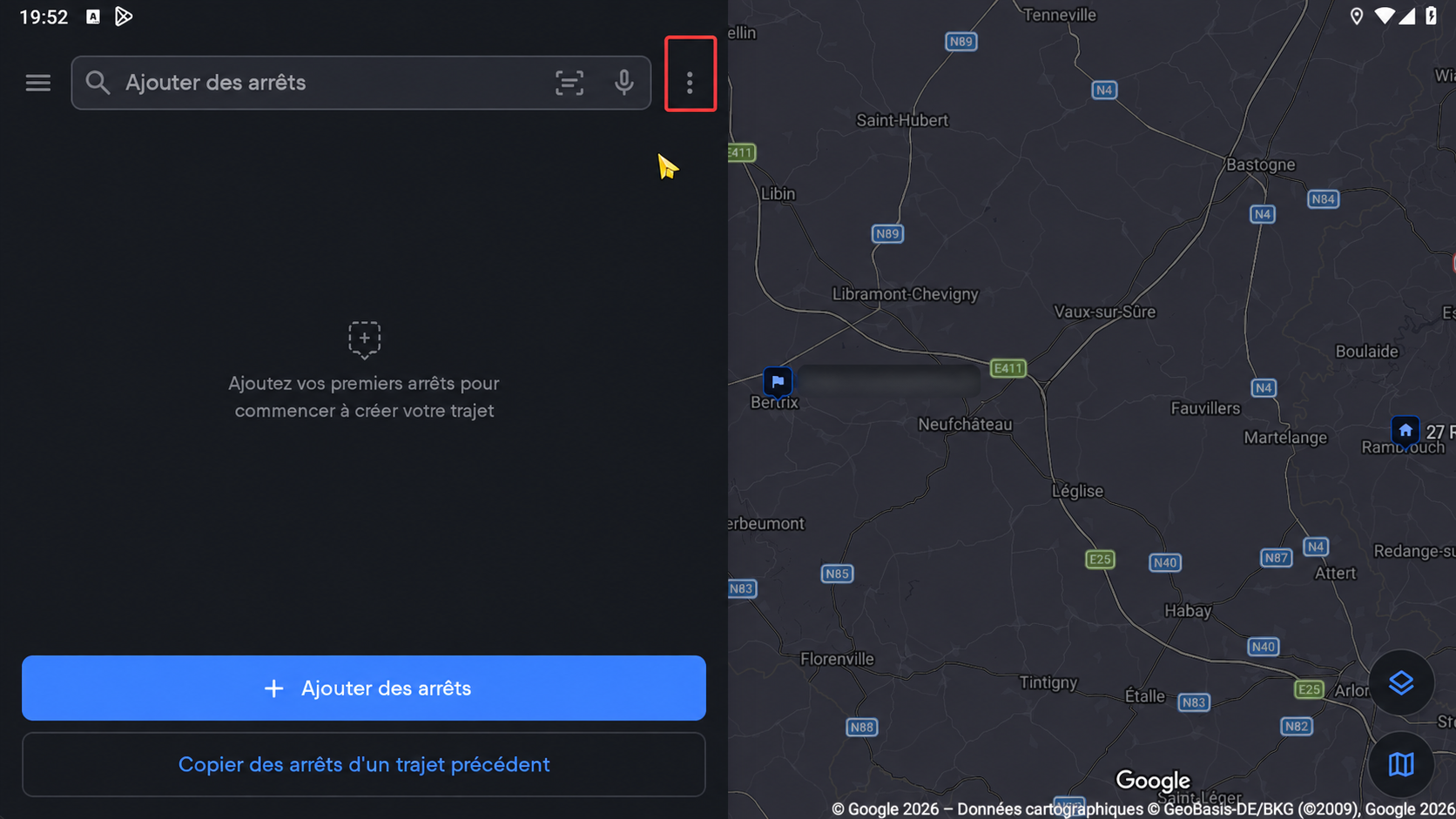Activate voice search microphone
Viewport: 1456px width, 819px height.
[x=624, y=83]
